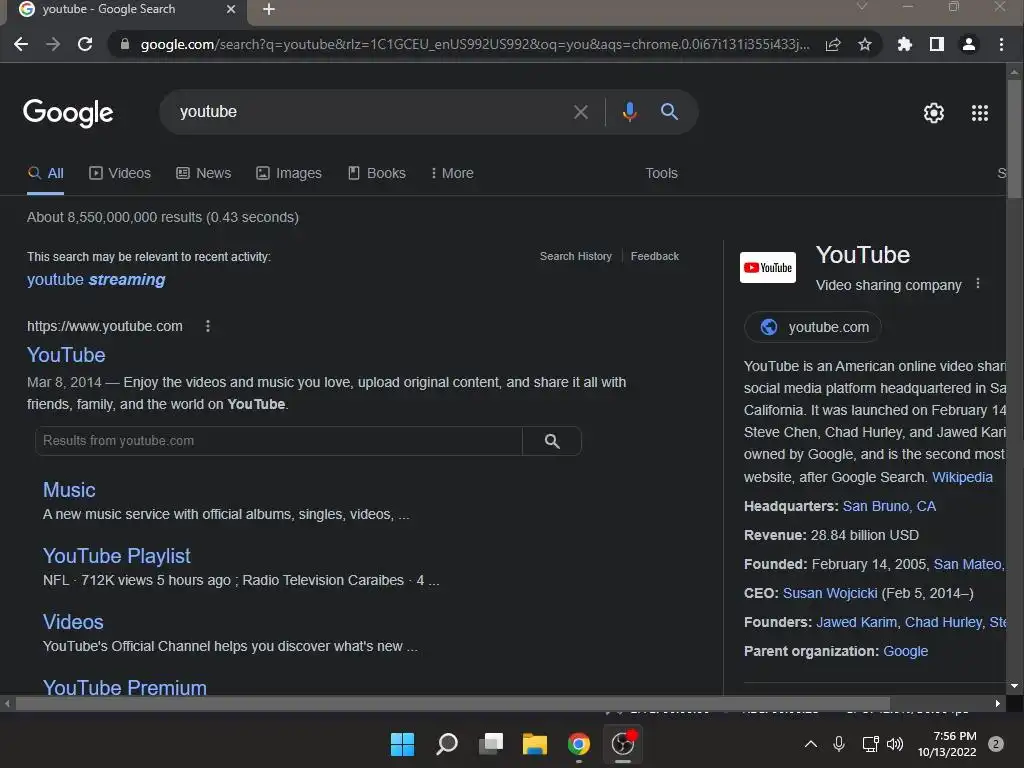The height and width of the screenshot is (768, 1024).
Task: Open a new browser tab with plus
Action: coord(268,9)
